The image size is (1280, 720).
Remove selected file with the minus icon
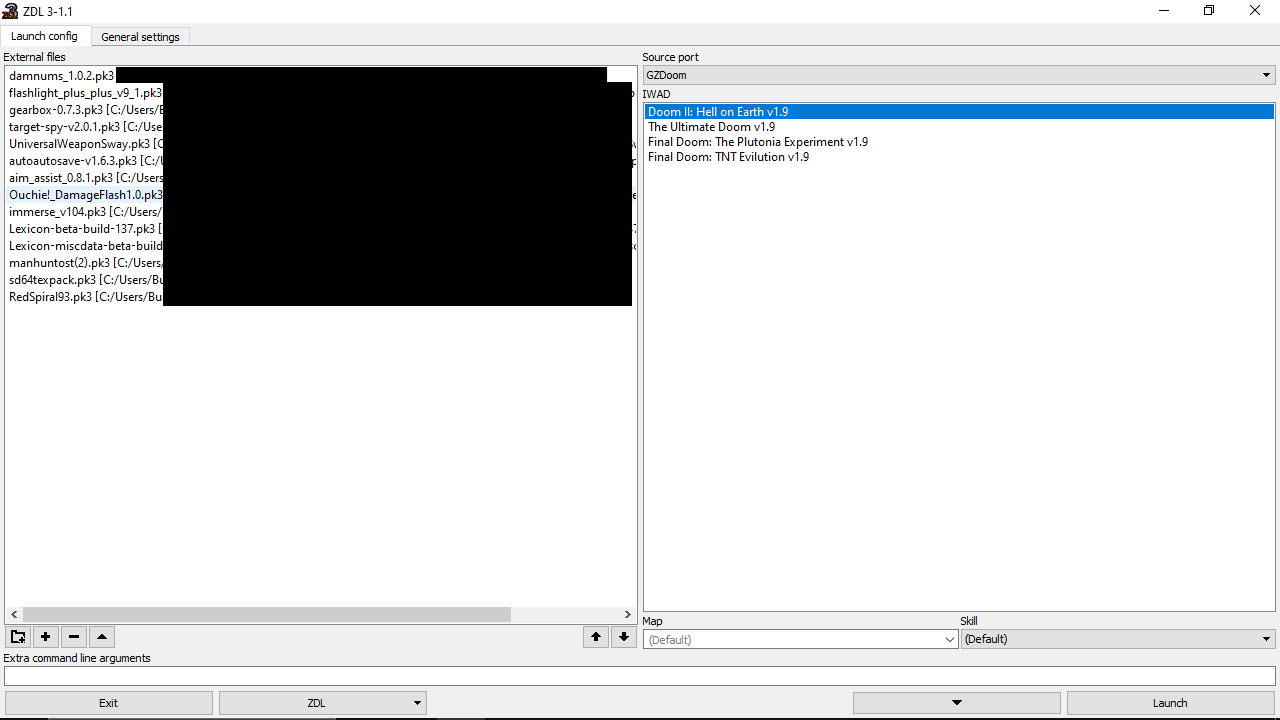tap(74, 637)
